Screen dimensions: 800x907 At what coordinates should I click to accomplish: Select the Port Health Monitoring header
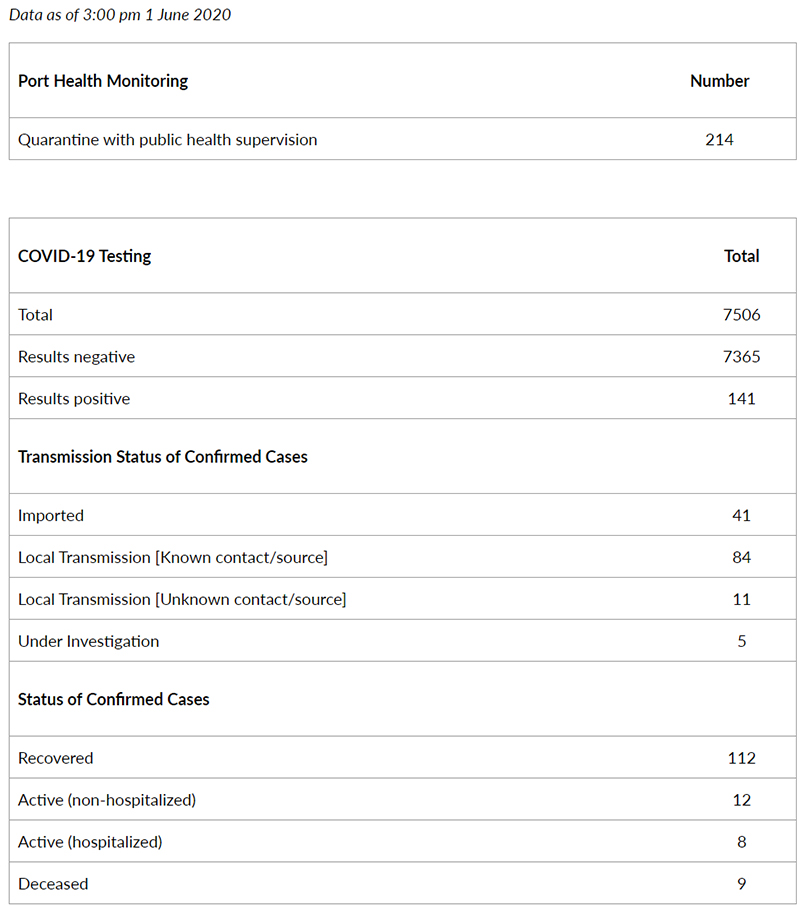point(103,81)
